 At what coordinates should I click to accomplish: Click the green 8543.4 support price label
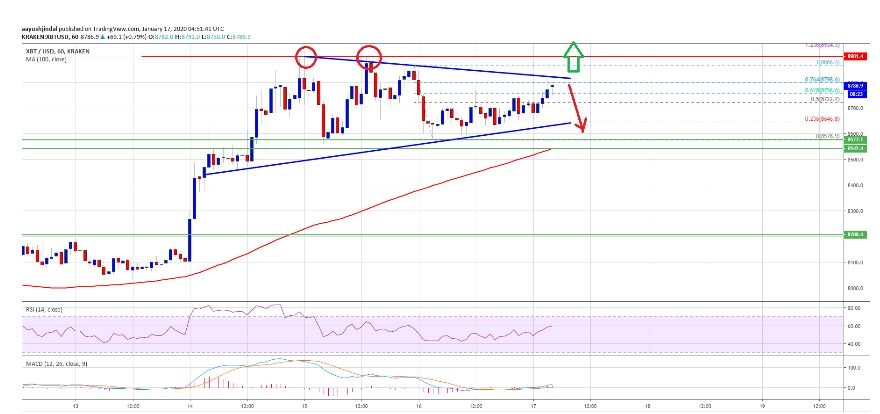click(x=855, y=148)
